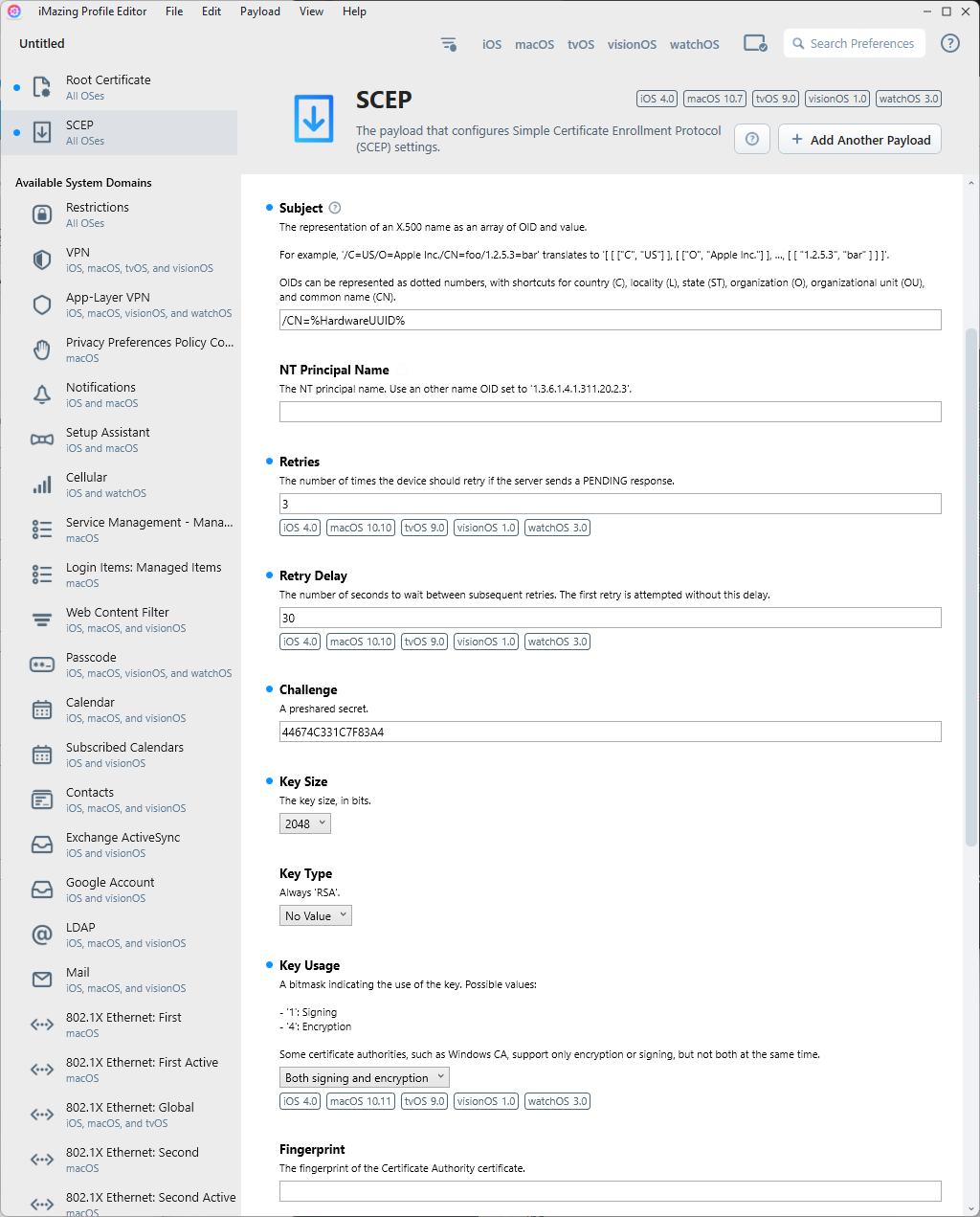Select the Web Content Filter icon

pos(42,620)
